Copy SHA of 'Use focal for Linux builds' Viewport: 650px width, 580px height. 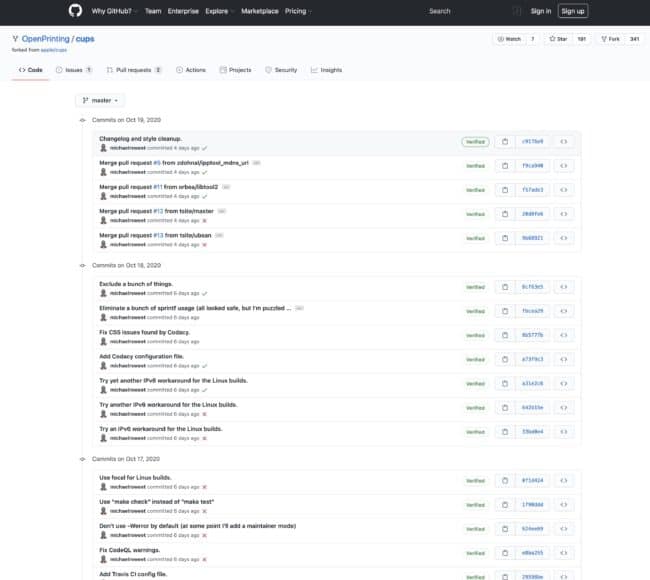click(x=505, y=481)
